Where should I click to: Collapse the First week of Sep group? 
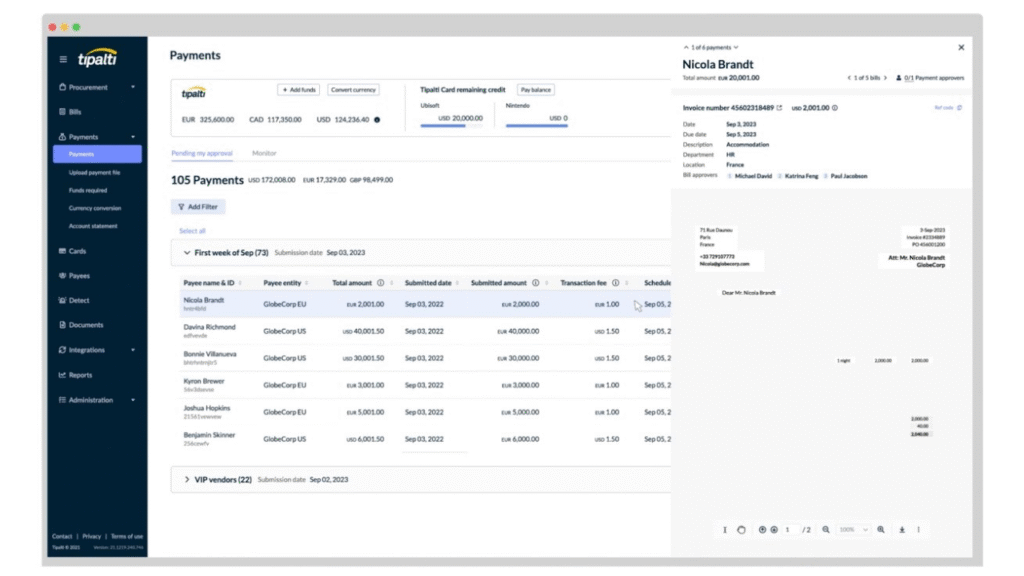point(186,253)
